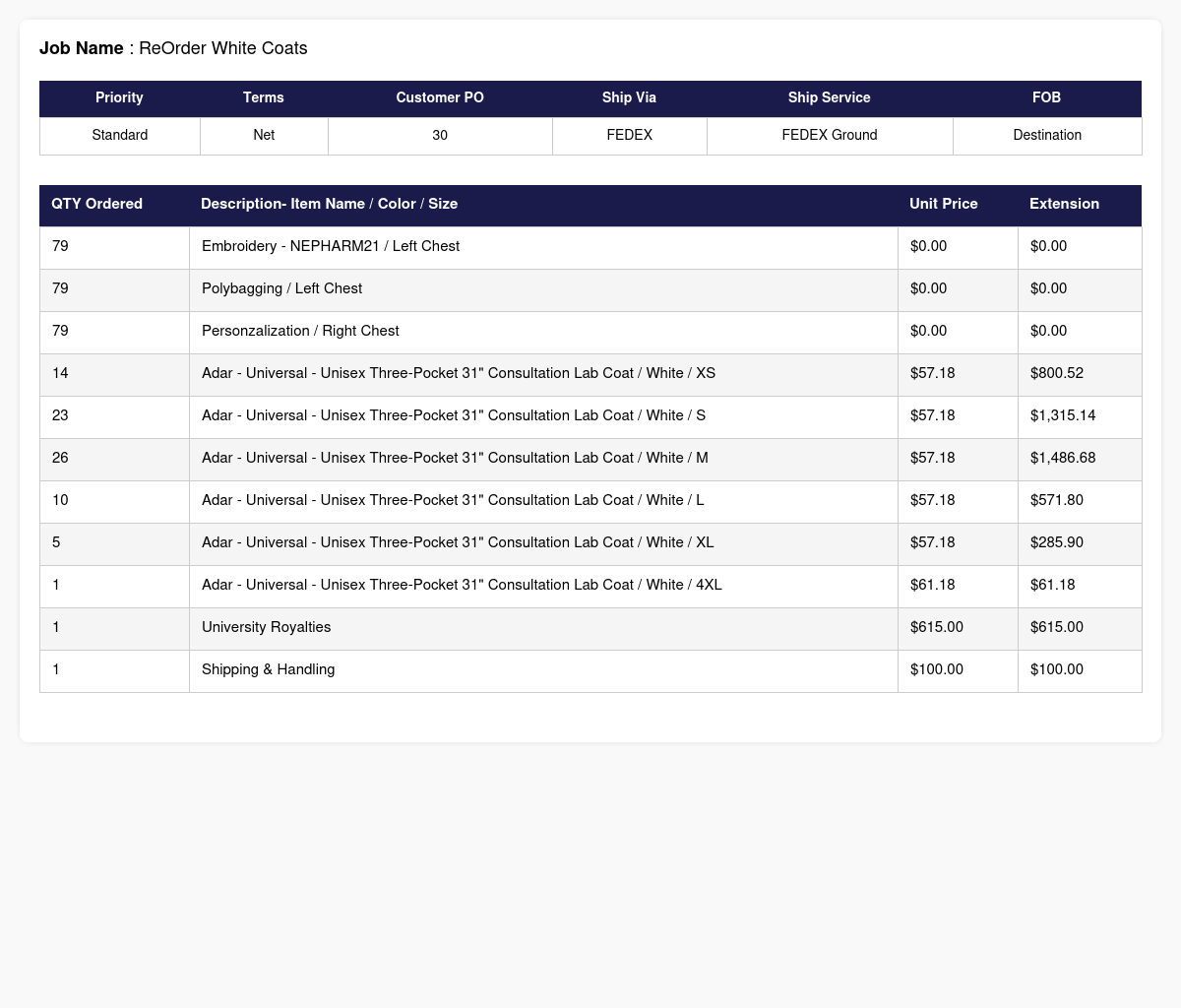Select the "Destination" FOB value

coord(1047,135)
